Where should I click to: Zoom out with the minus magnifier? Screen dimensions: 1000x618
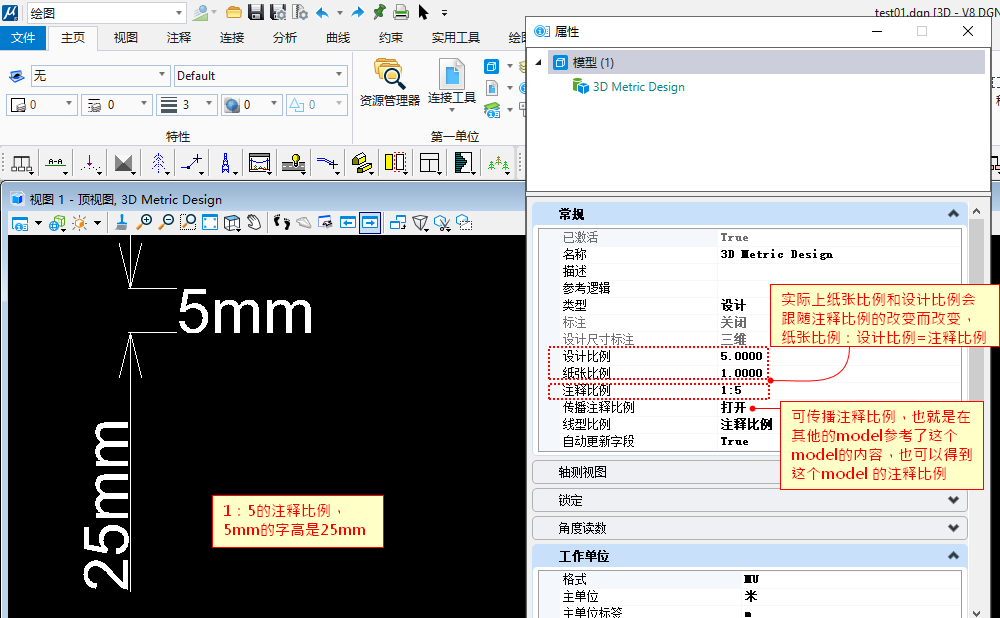[x=166, y=223]
